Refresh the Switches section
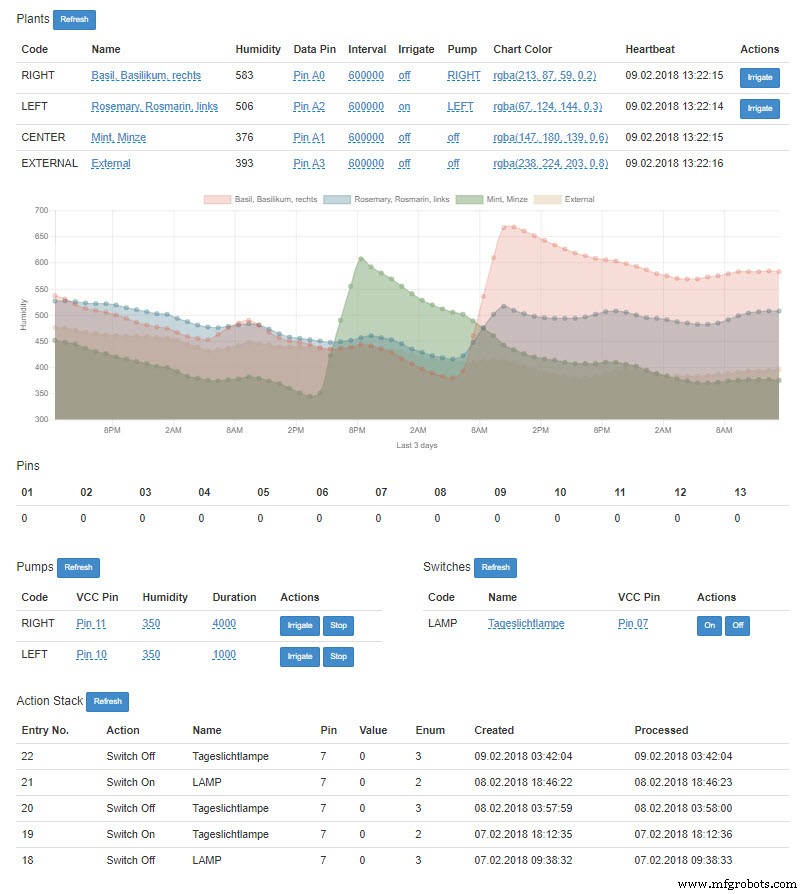 [x=495, y=567]
